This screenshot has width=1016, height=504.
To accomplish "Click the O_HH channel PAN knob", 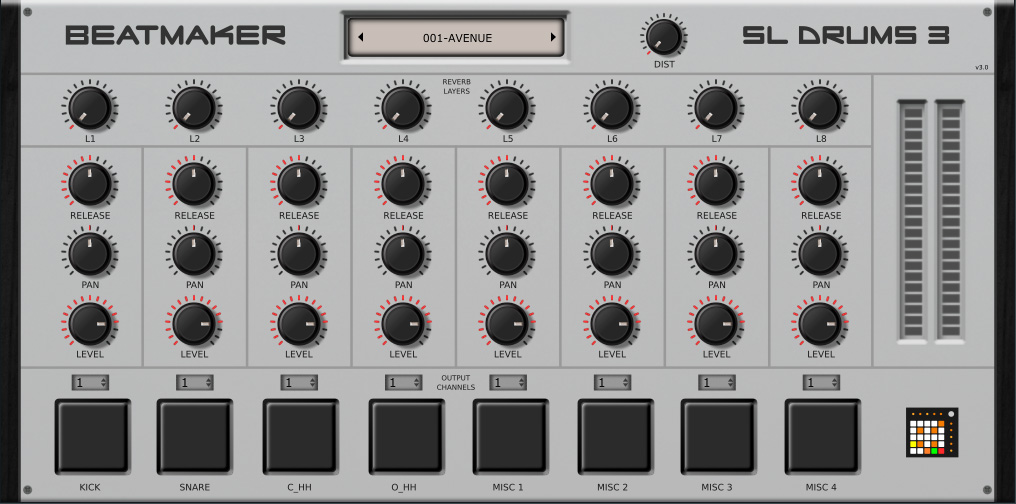I will [403, 253].
